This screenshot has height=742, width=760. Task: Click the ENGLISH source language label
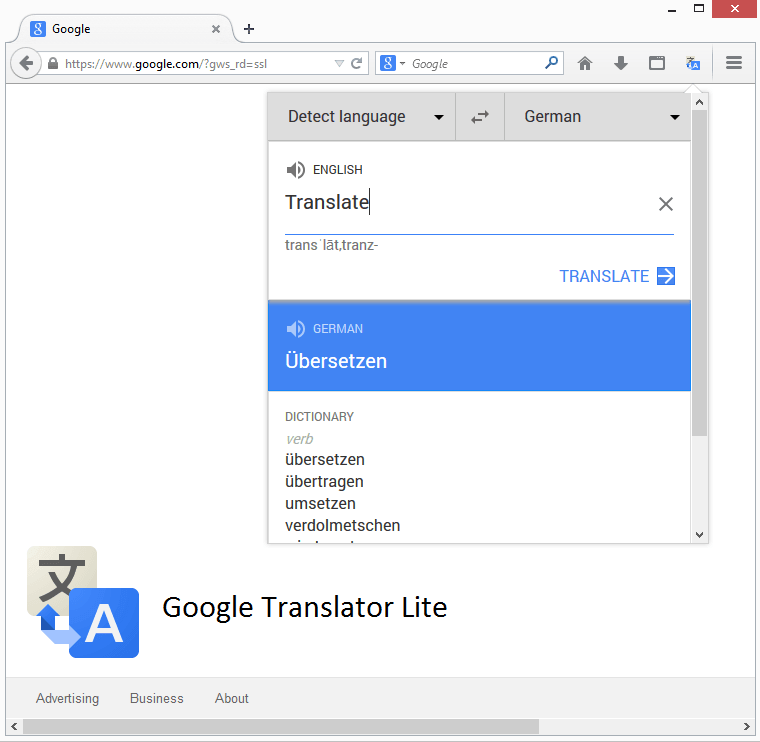[337, 170]
